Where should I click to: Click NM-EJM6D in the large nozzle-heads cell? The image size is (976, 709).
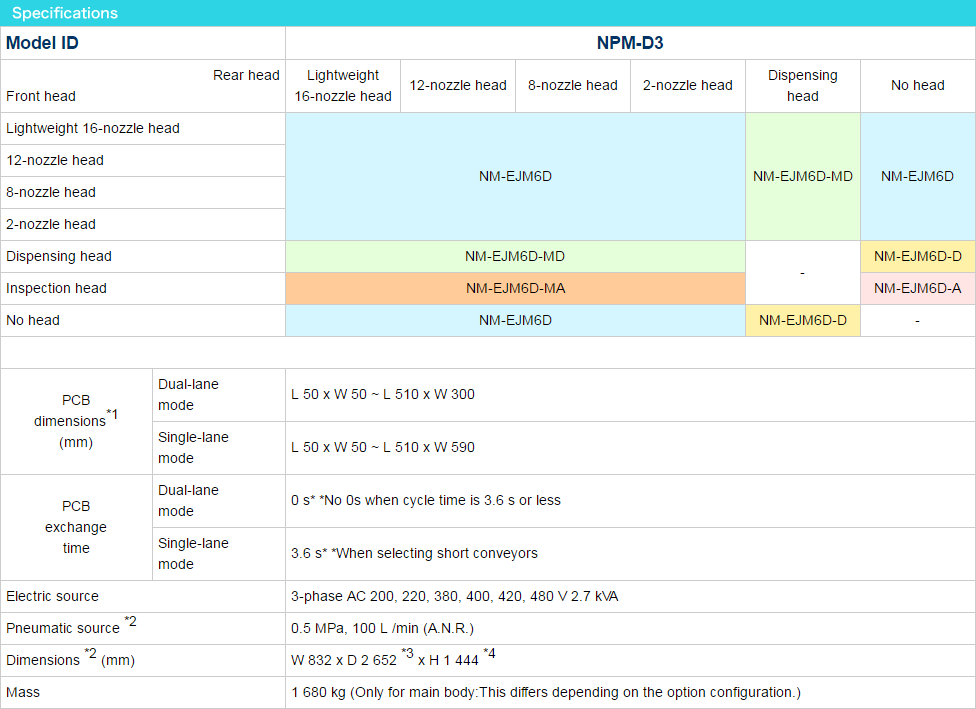[x=515, y=177]
